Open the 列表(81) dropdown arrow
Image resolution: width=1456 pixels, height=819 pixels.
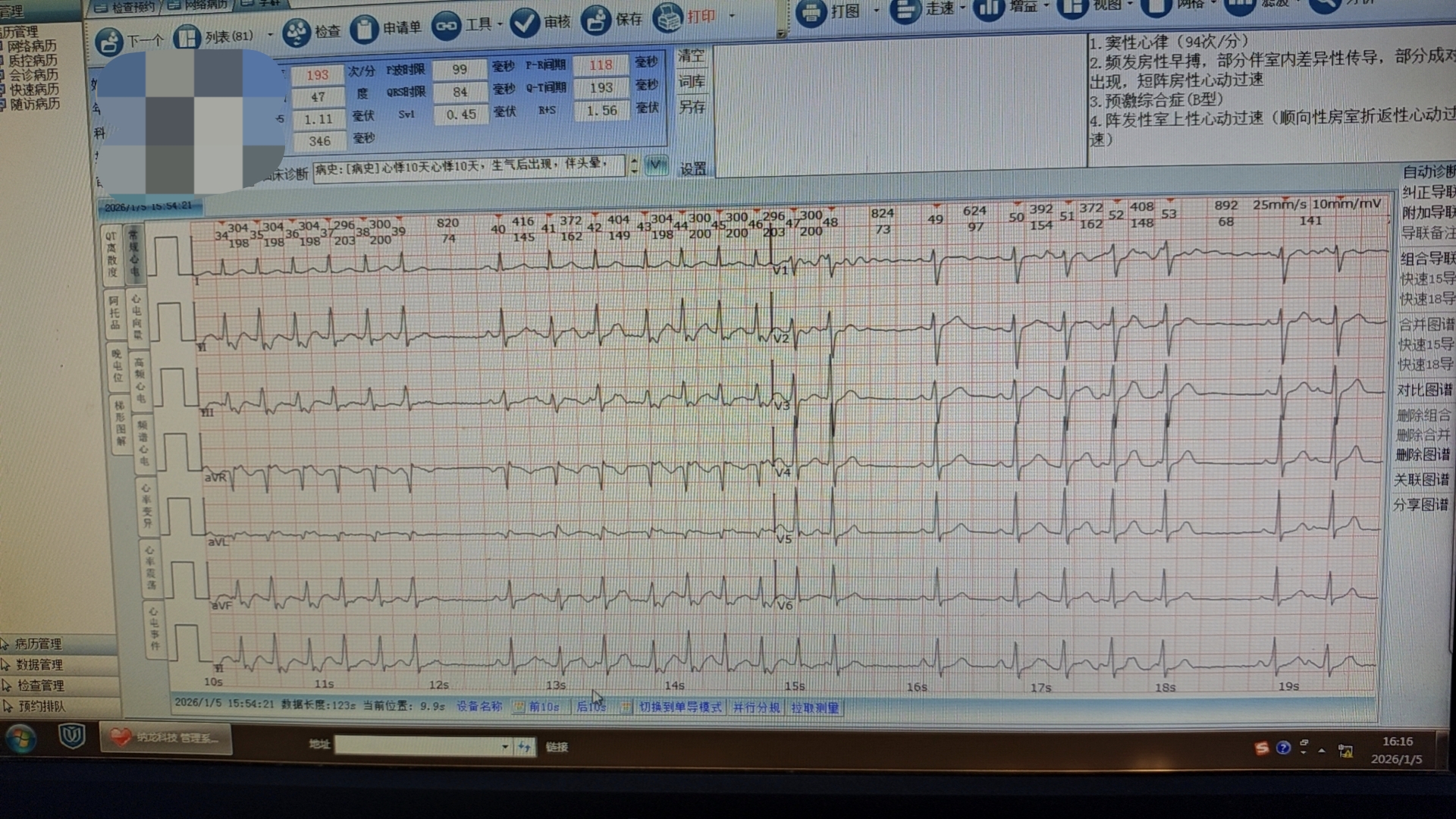(x=270, y=35)
